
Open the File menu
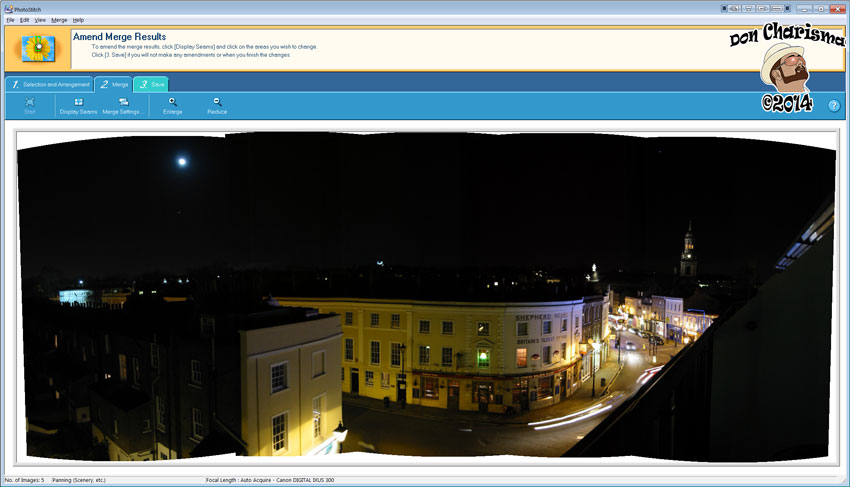pos(10,20)
